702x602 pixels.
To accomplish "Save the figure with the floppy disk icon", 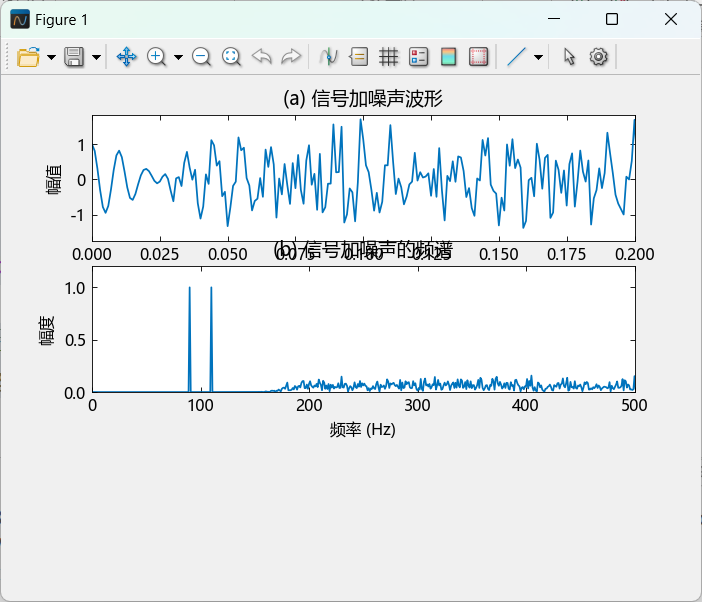I will pyautogui.click(x=74, y=57).
